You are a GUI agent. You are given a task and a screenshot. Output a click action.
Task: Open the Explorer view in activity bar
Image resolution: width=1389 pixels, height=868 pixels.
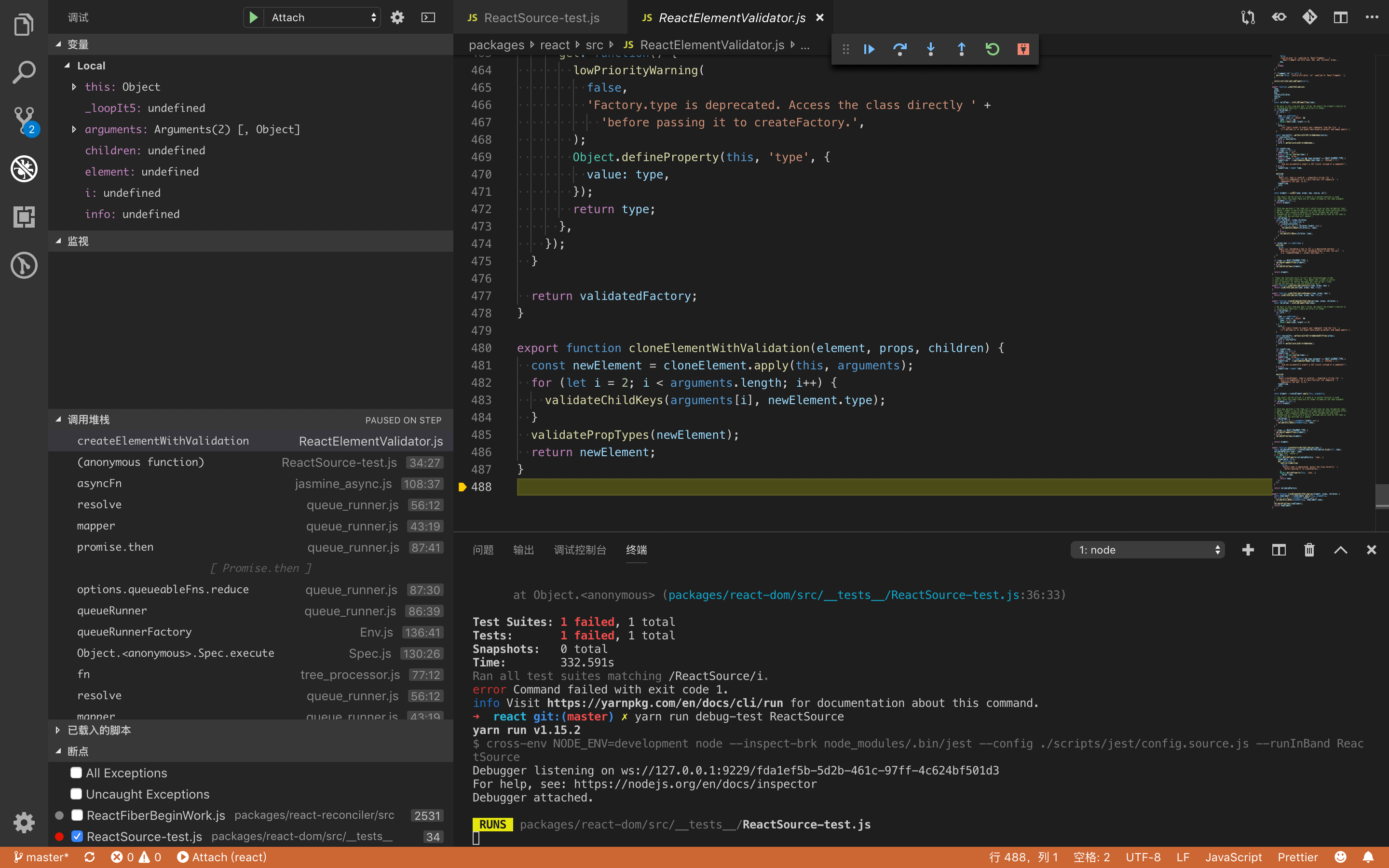click(24, 24)
